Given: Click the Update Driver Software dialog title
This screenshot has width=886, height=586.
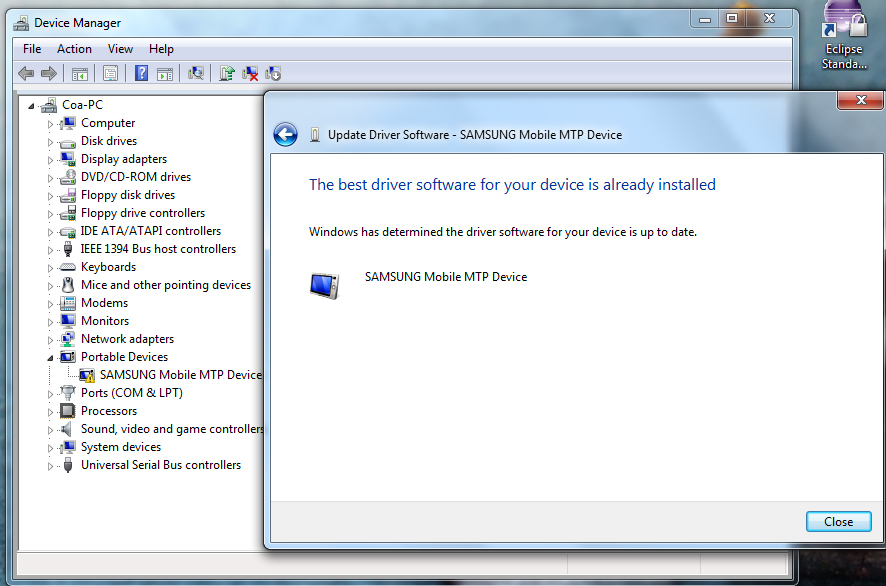Looking at the screenshot, I should click(x=475, y=135).
